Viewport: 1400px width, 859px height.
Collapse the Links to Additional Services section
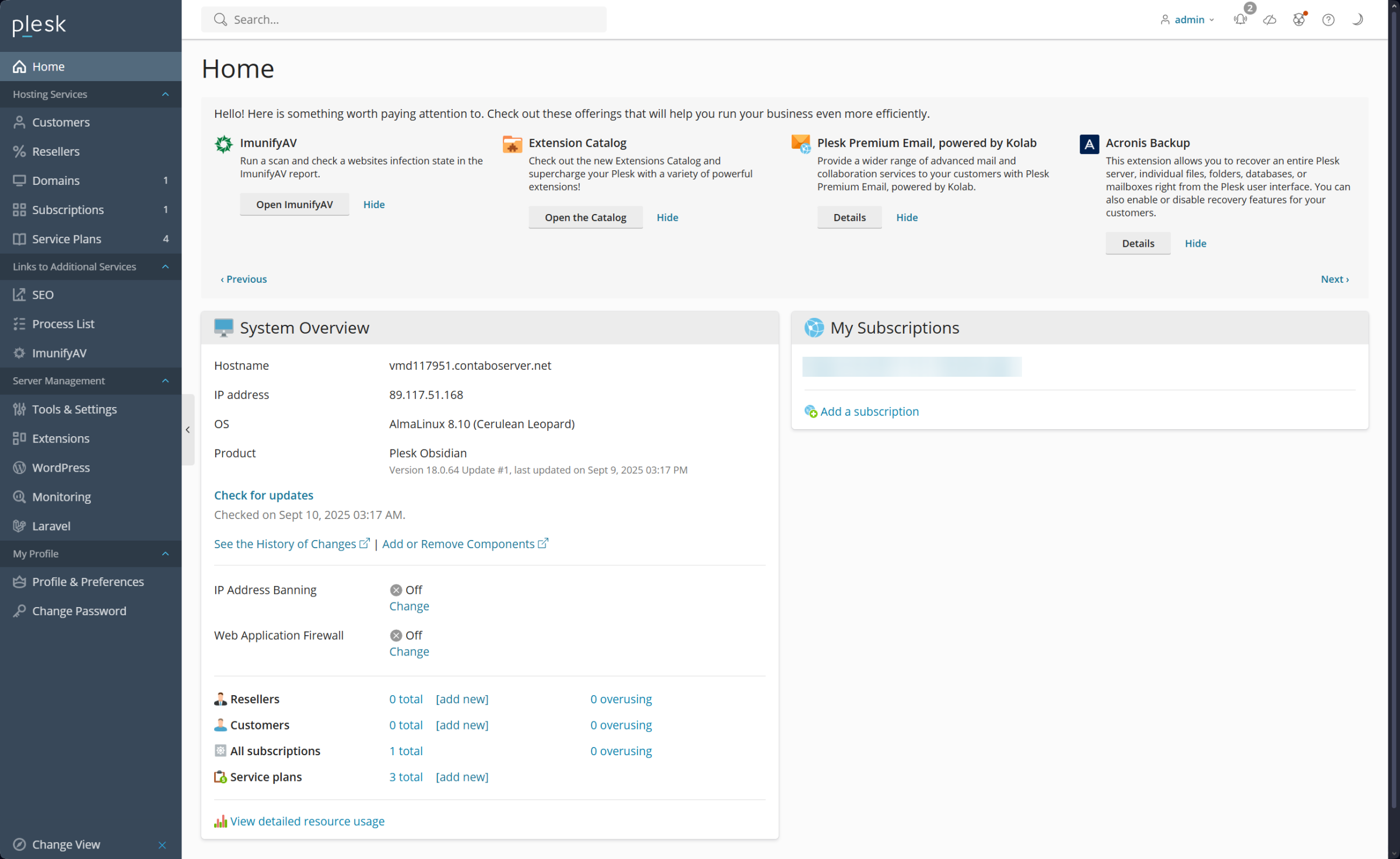(x=165, y=267)
